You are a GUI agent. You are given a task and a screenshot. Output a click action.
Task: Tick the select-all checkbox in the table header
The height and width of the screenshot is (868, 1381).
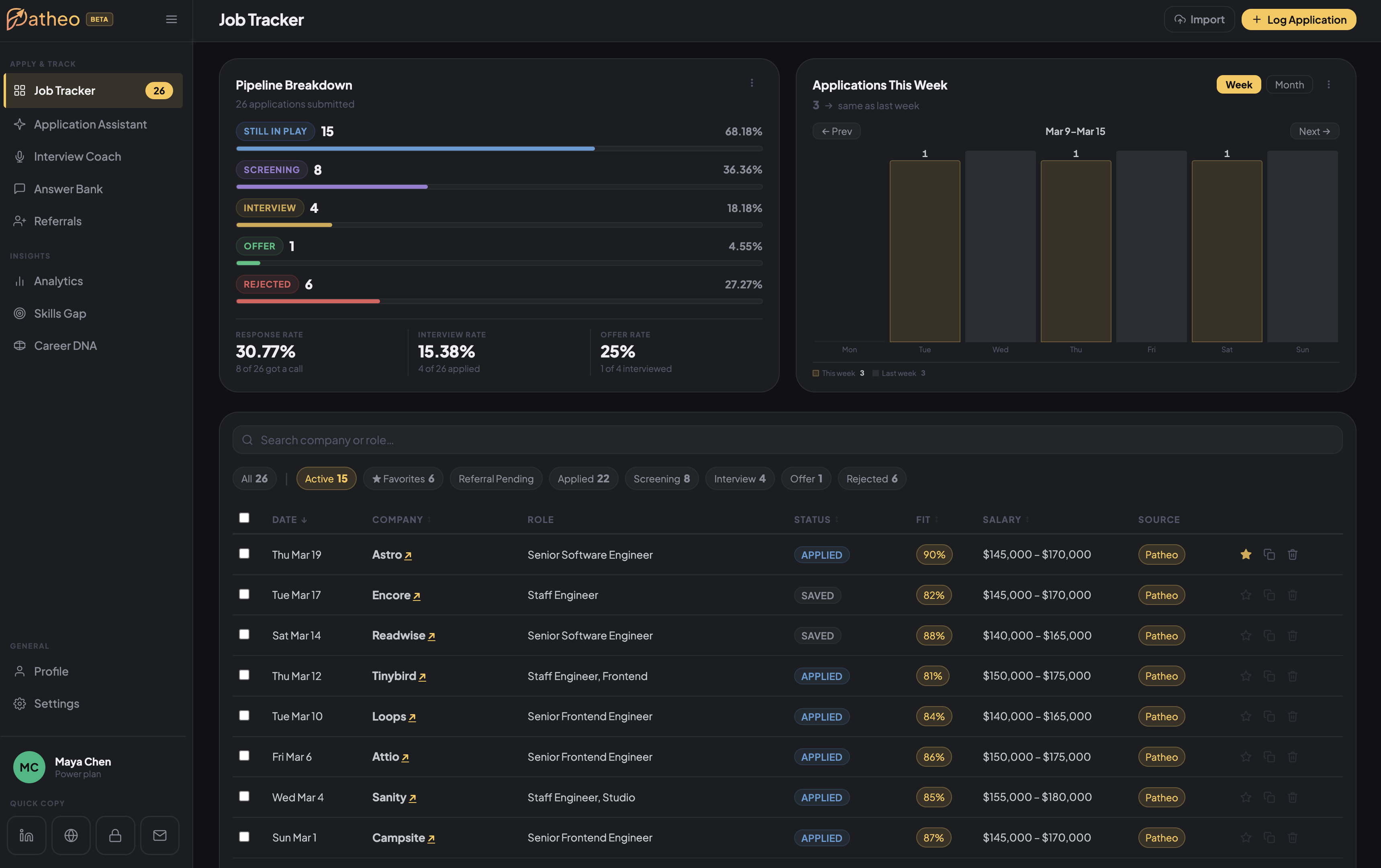[x=244, y=518]
